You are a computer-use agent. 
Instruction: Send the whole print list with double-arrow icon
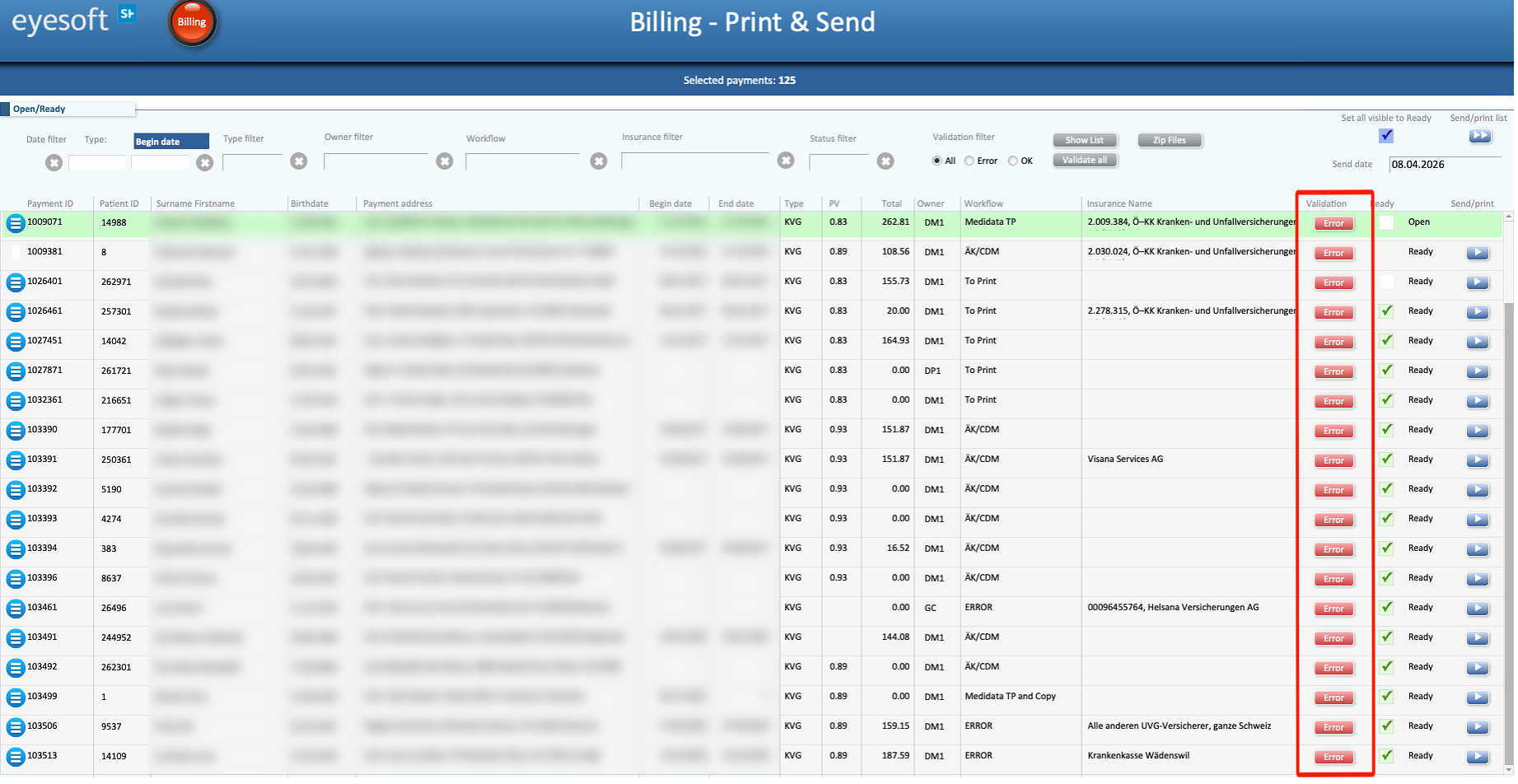pos(1480,136)
